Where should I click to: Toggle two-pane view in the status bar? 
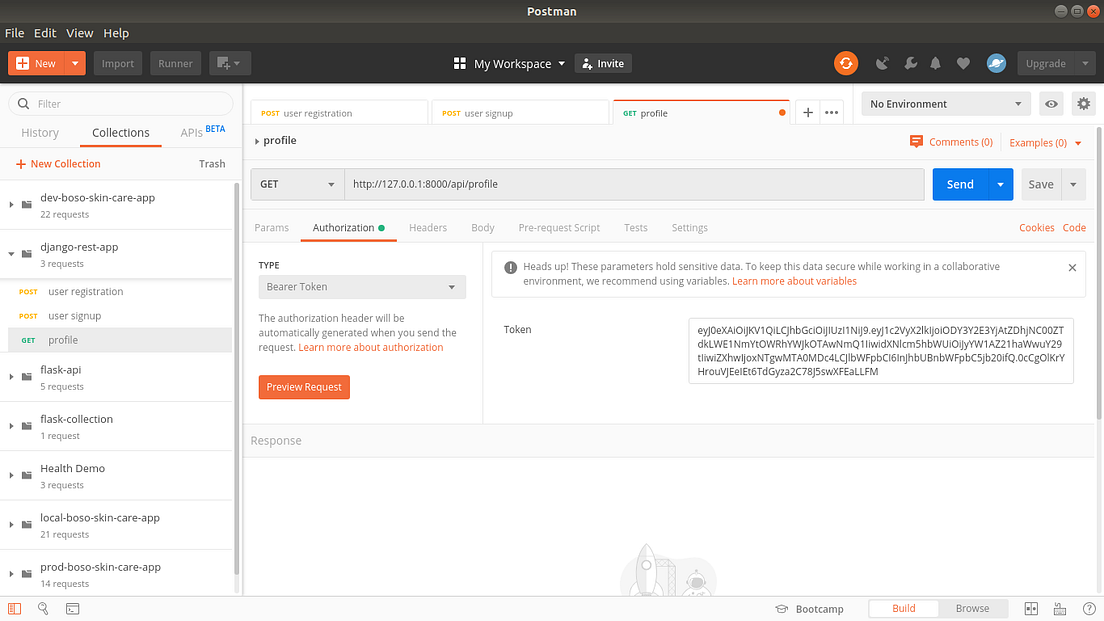(x=1031, y=608)
